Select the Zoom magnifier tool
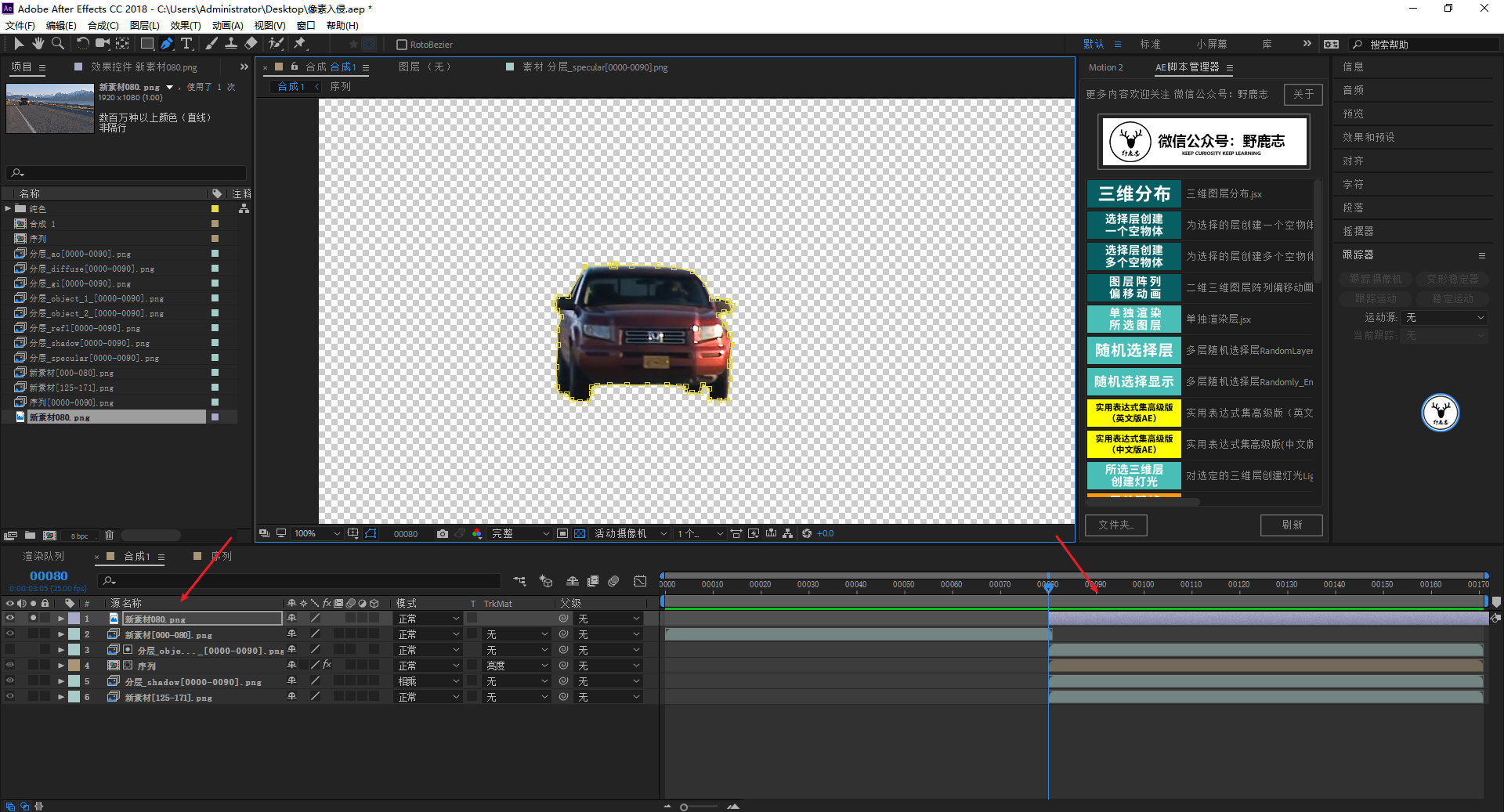 [57, 44]
